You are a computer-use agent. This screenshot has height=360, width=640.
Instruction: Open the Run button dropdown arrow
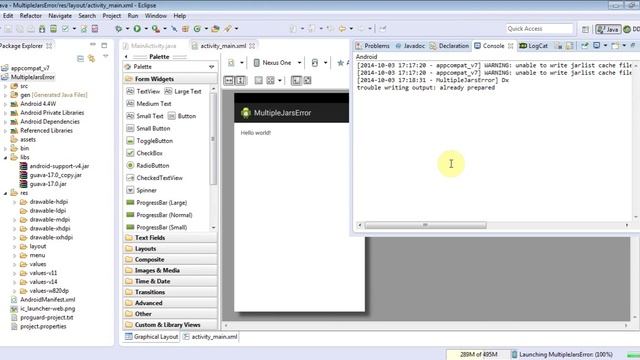click(146, 29)
